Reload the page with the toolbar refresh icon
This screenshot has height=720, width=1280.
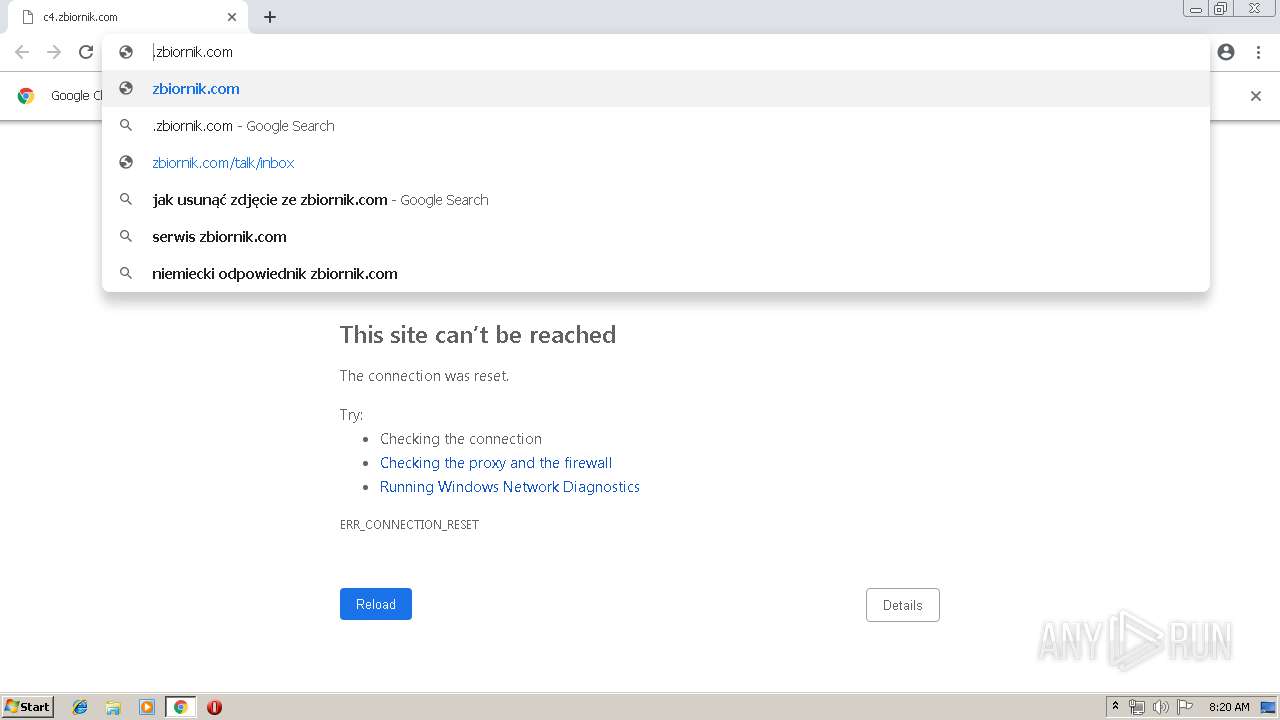click(86, 52)
